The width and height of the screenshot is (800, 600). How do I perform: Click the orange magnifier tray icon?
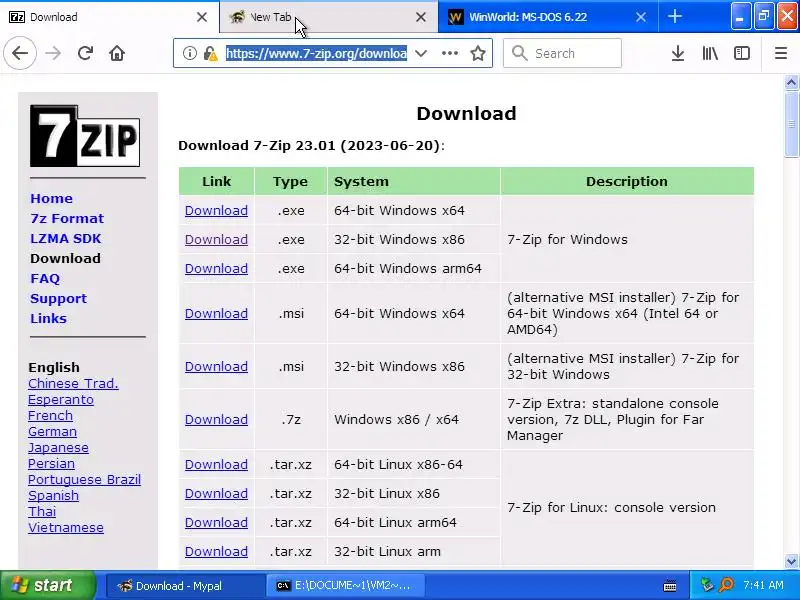click(726, 585)
